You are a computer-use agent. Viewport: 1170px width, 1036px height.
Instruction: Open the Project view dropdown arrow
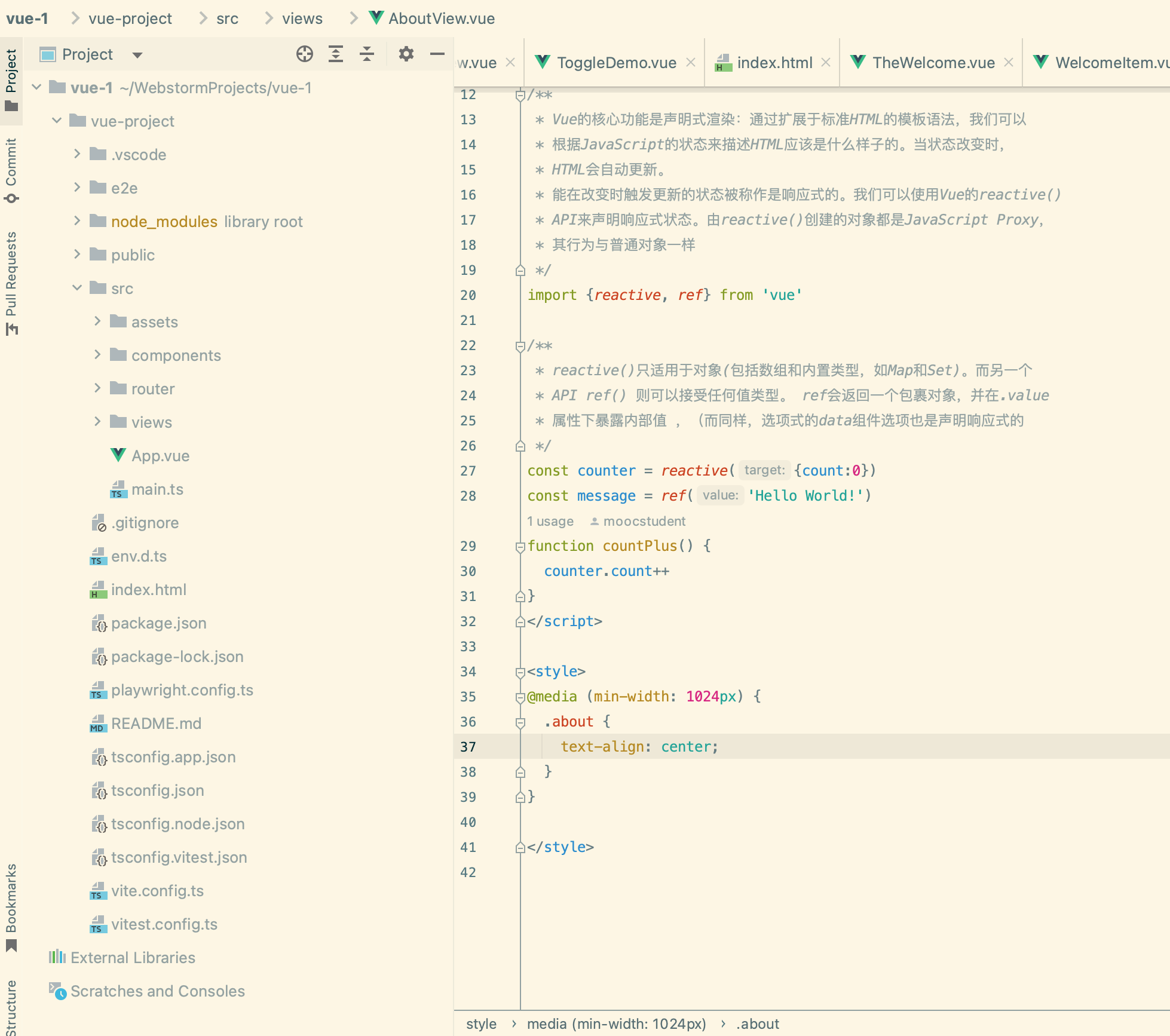point(137,55)
